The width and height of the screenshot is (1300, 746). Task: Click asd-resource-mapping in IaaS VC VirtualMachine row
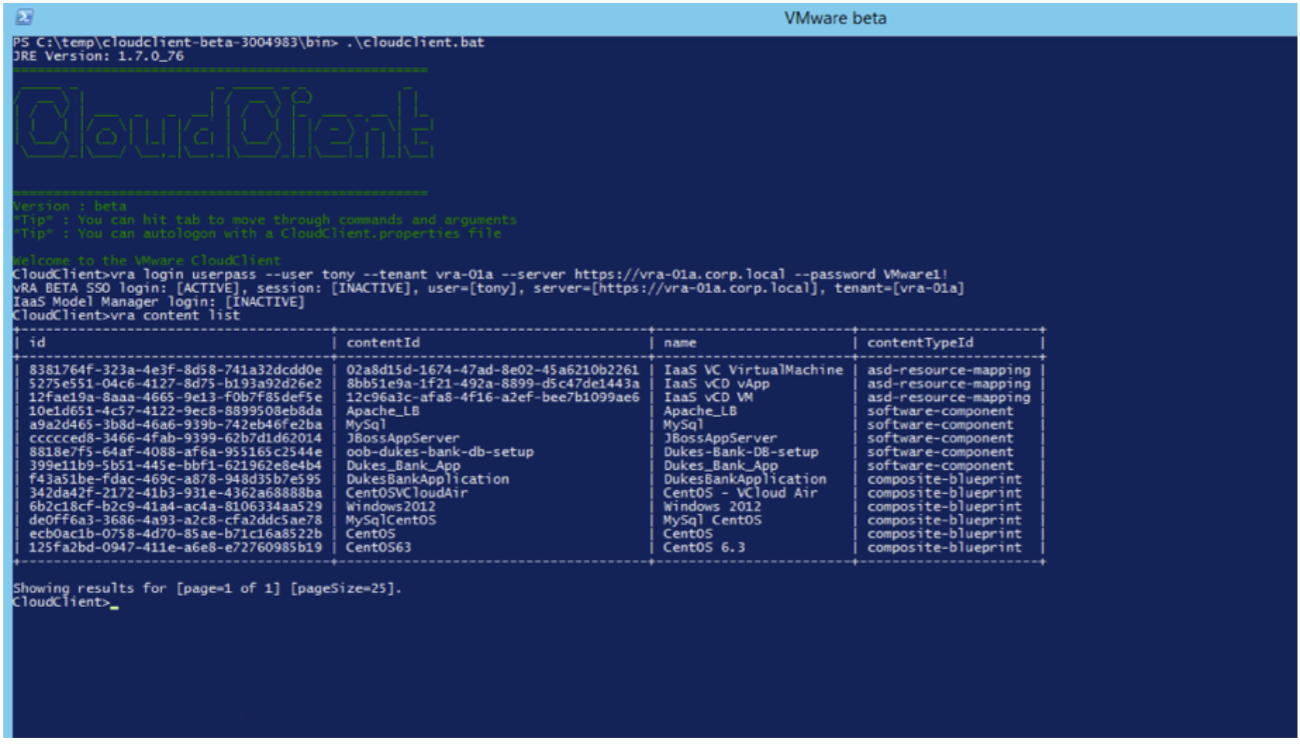point(948,370)
